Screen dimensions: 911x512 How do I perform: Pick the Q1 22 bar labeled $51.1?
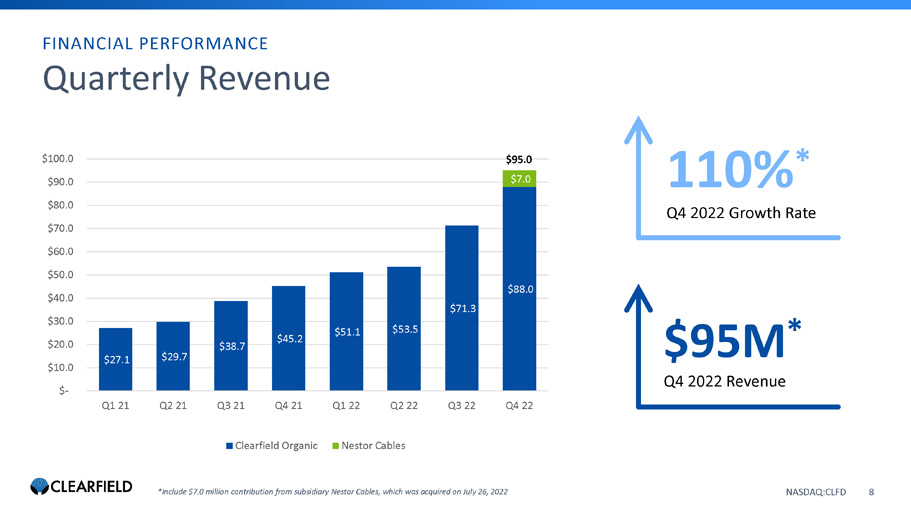coord(346,331)
